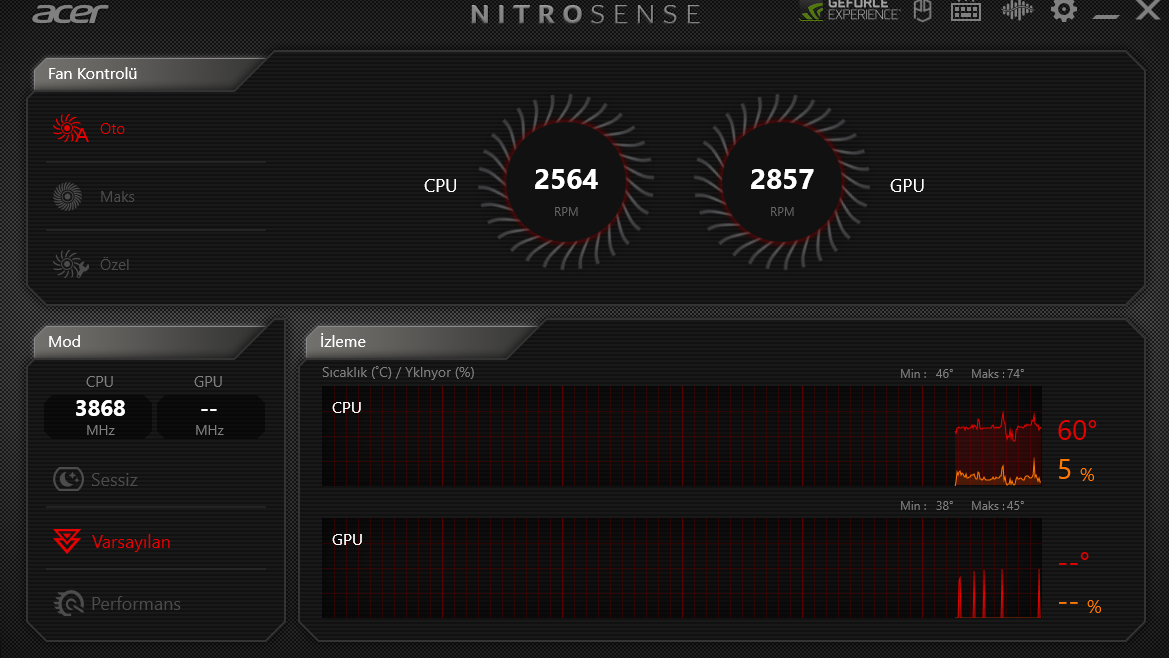Select Oto fan mode label
The height and width of the screenshot is (658, 1169).
(112, 128)
